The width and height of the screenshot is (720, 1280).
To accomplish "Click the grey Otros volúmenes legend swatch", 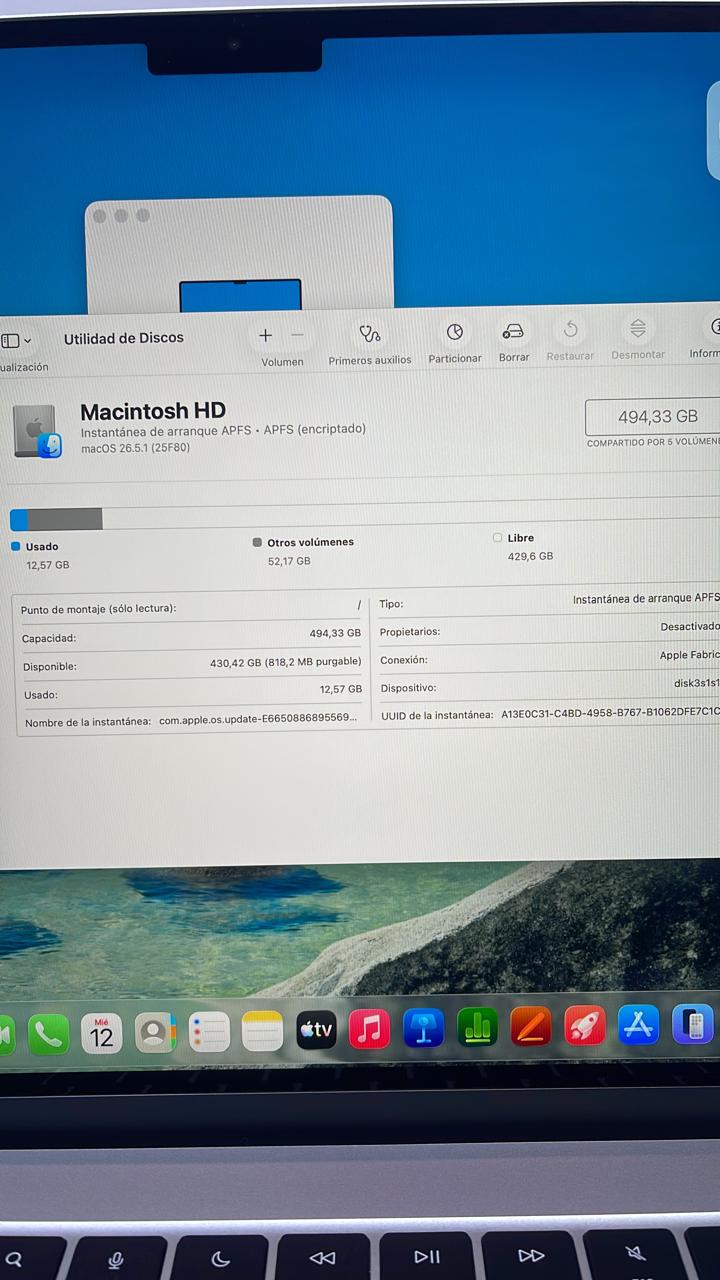I will [257, 542].
